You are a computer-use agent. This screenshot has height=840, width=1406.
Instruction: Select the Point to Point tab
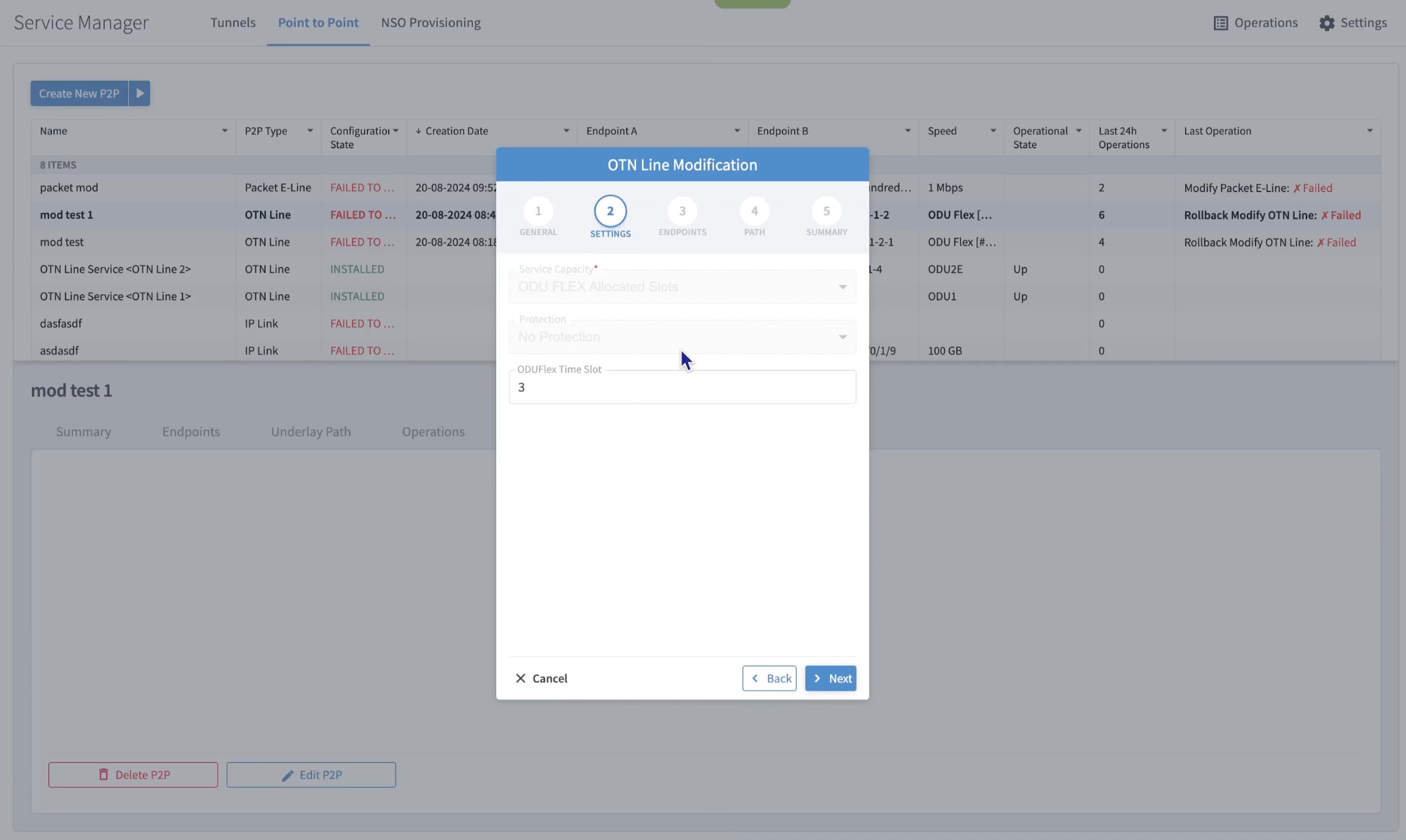(318, 22)
